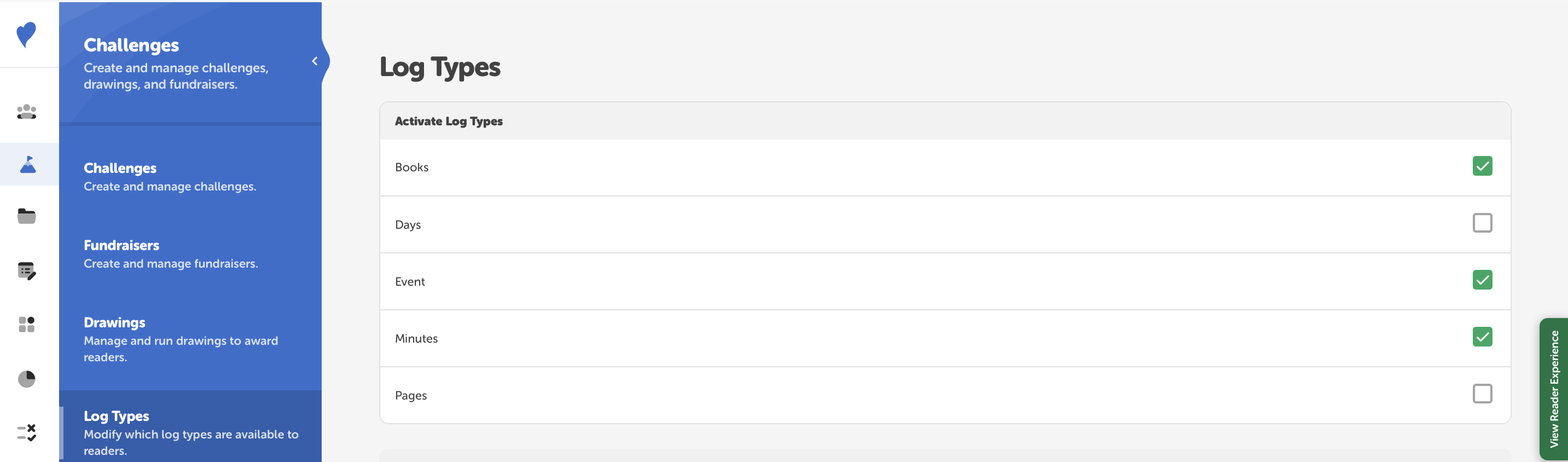1568x462 pixels.
Task: Toggle off the Minutes log type
Action: click(1483, 337)
